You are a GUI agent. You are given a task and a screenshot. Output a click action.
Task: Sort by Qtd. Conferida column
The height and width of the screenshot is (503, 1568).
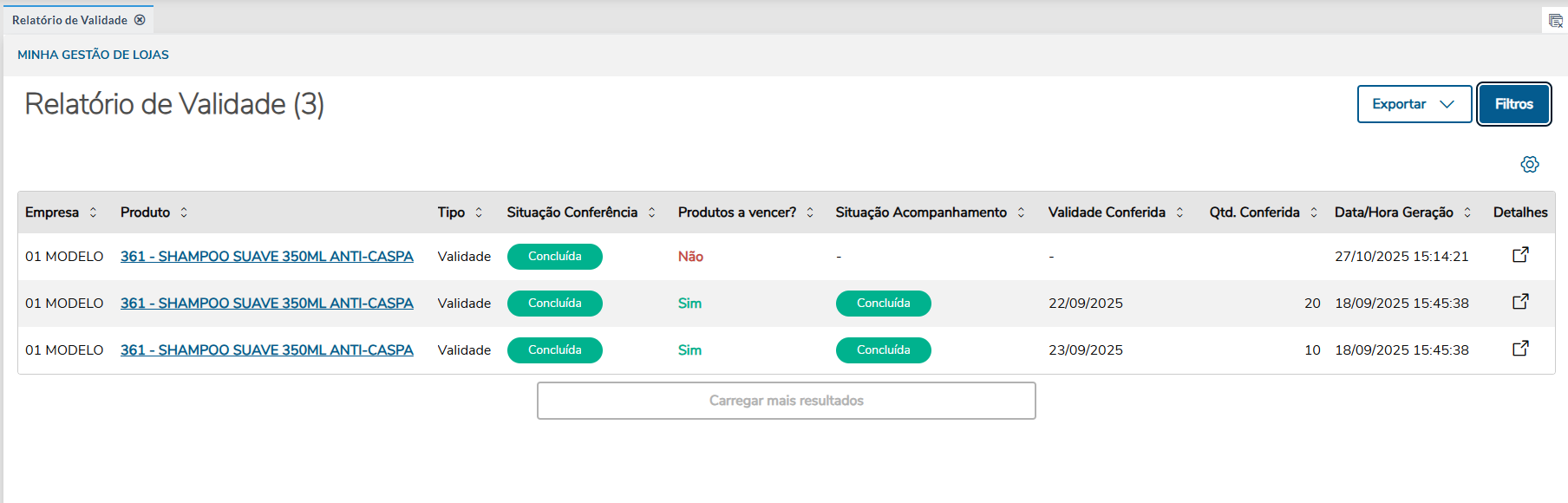(x=1314, y=212)
